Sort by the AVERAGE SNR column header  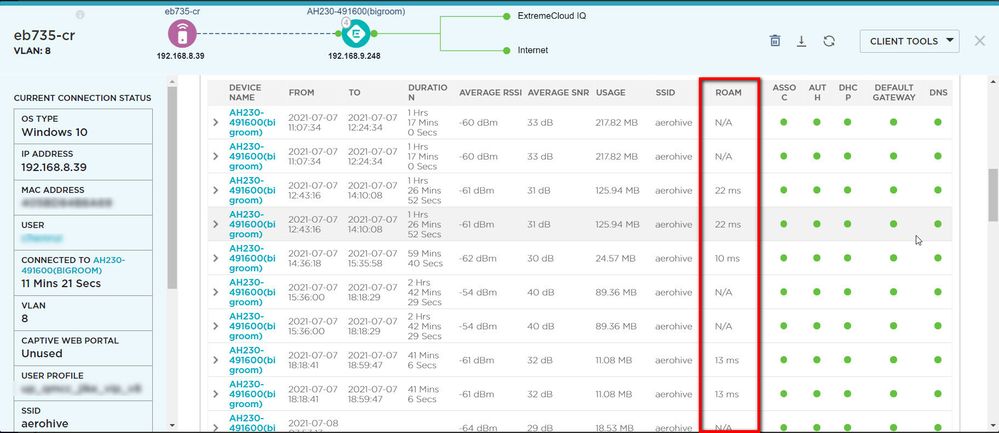pos(558,92)
